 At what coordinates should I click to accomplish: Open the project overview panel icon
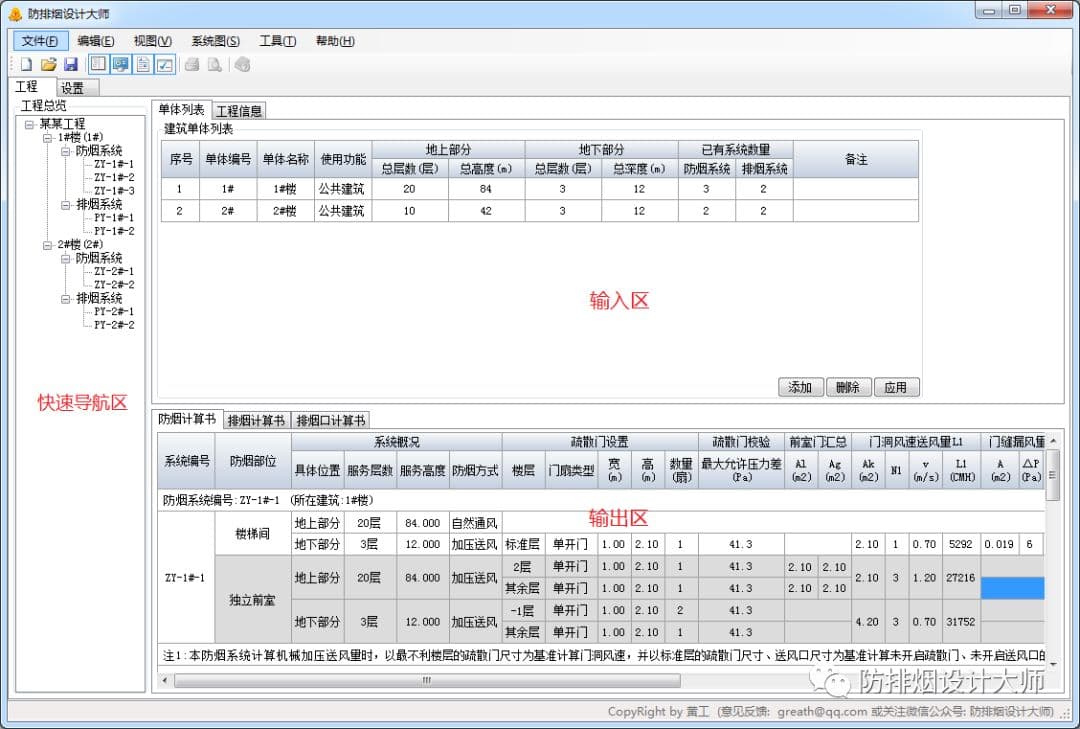97,63
